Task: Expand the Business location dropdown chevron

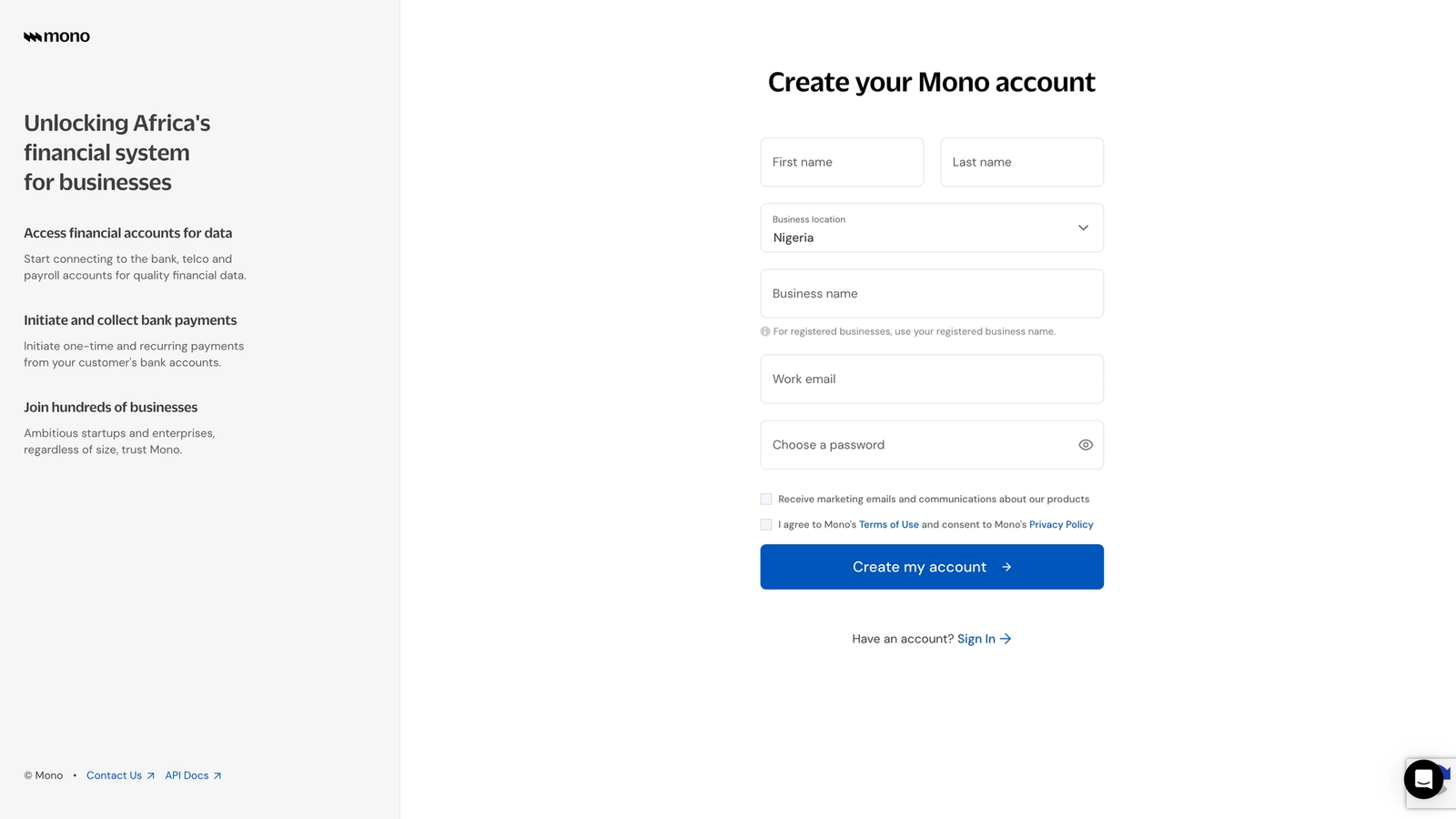Action: 1083,227
